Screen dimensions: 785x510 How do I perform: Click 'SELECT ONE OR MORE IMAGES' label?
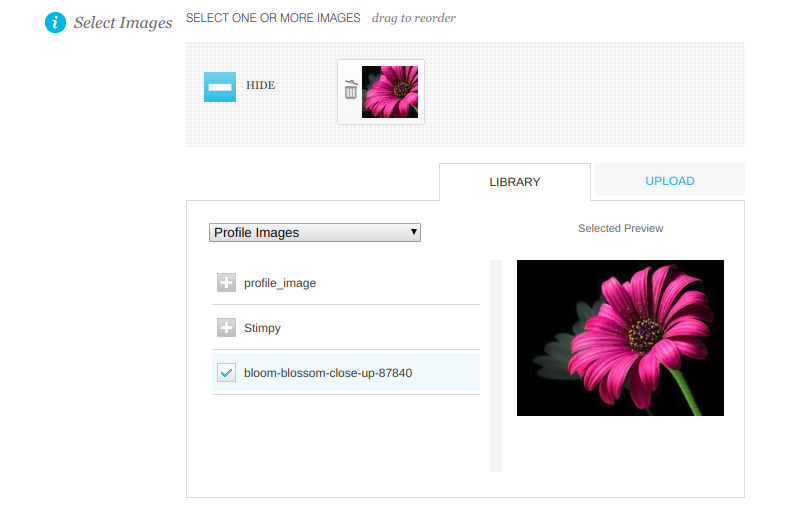tap(273, 18)
